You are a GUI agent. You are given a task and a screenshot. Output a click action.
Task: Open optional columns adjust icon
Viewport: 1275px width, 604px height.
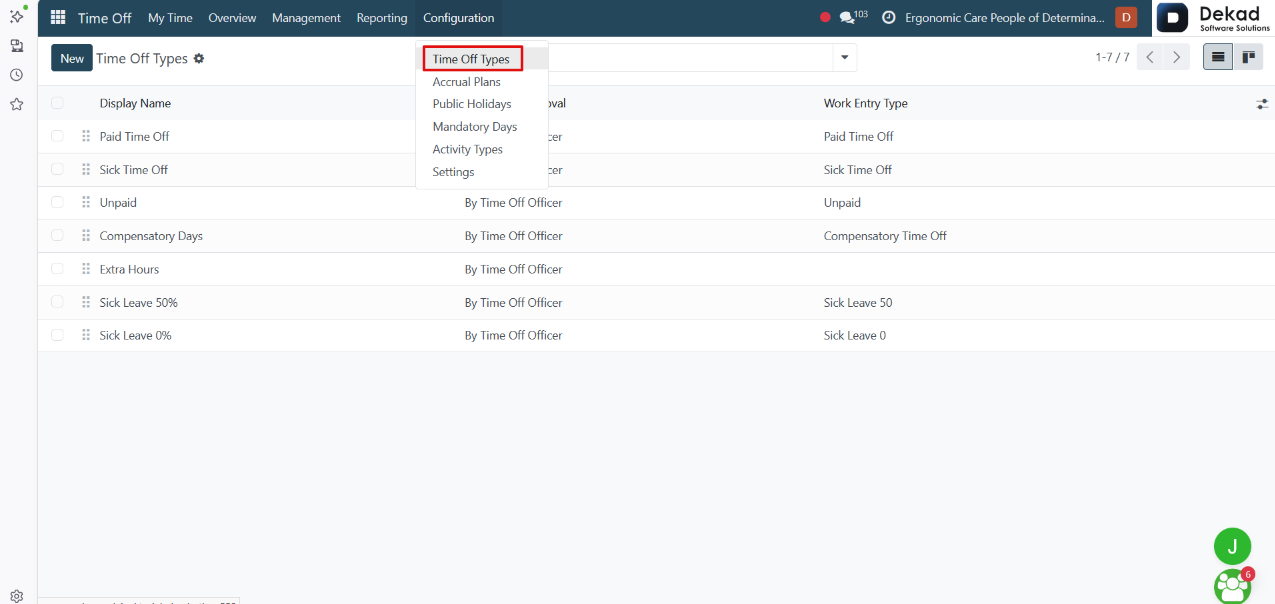[x=1262, y=104]
